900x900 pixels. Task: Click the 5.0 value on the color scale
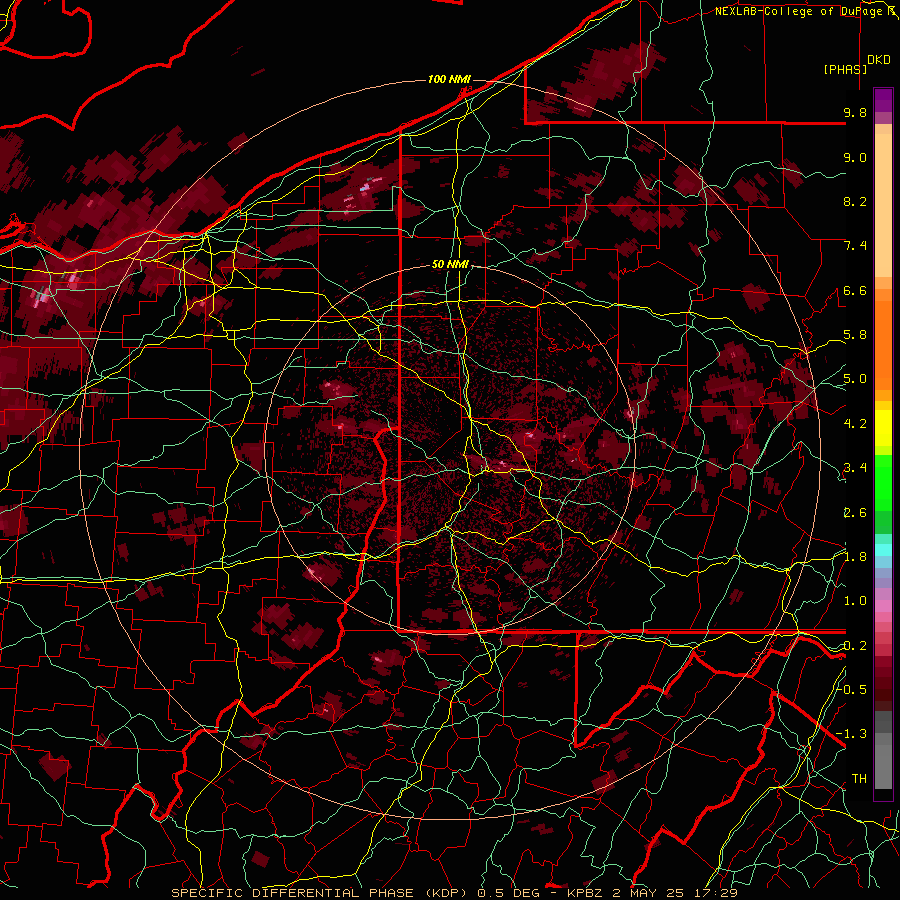pos(855,379)
